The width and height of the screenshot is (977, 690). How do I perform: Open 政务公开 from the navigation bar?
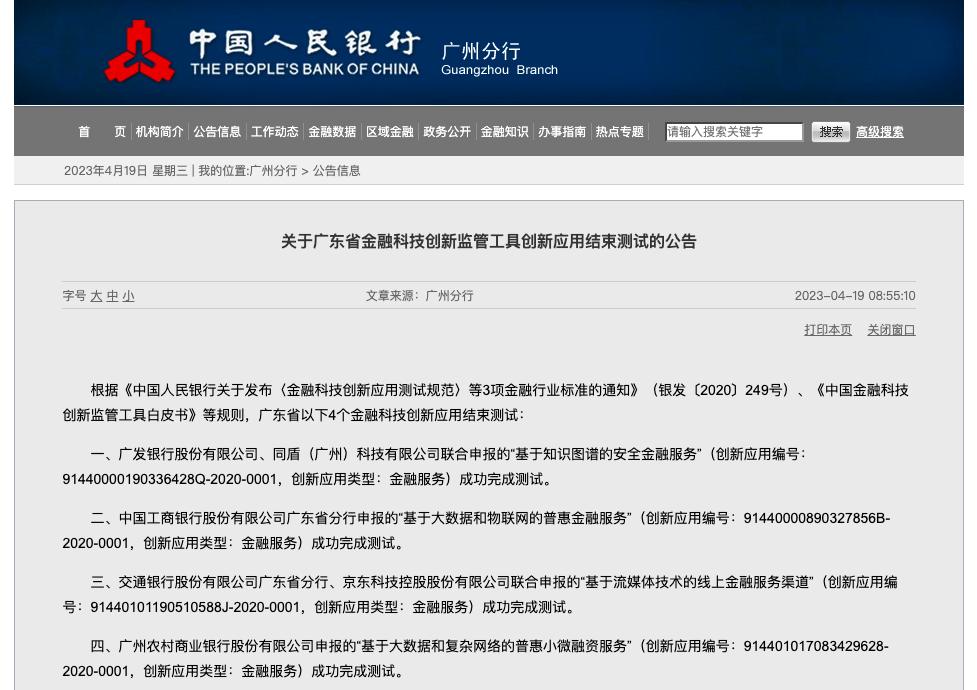click(x=447, y=132)
